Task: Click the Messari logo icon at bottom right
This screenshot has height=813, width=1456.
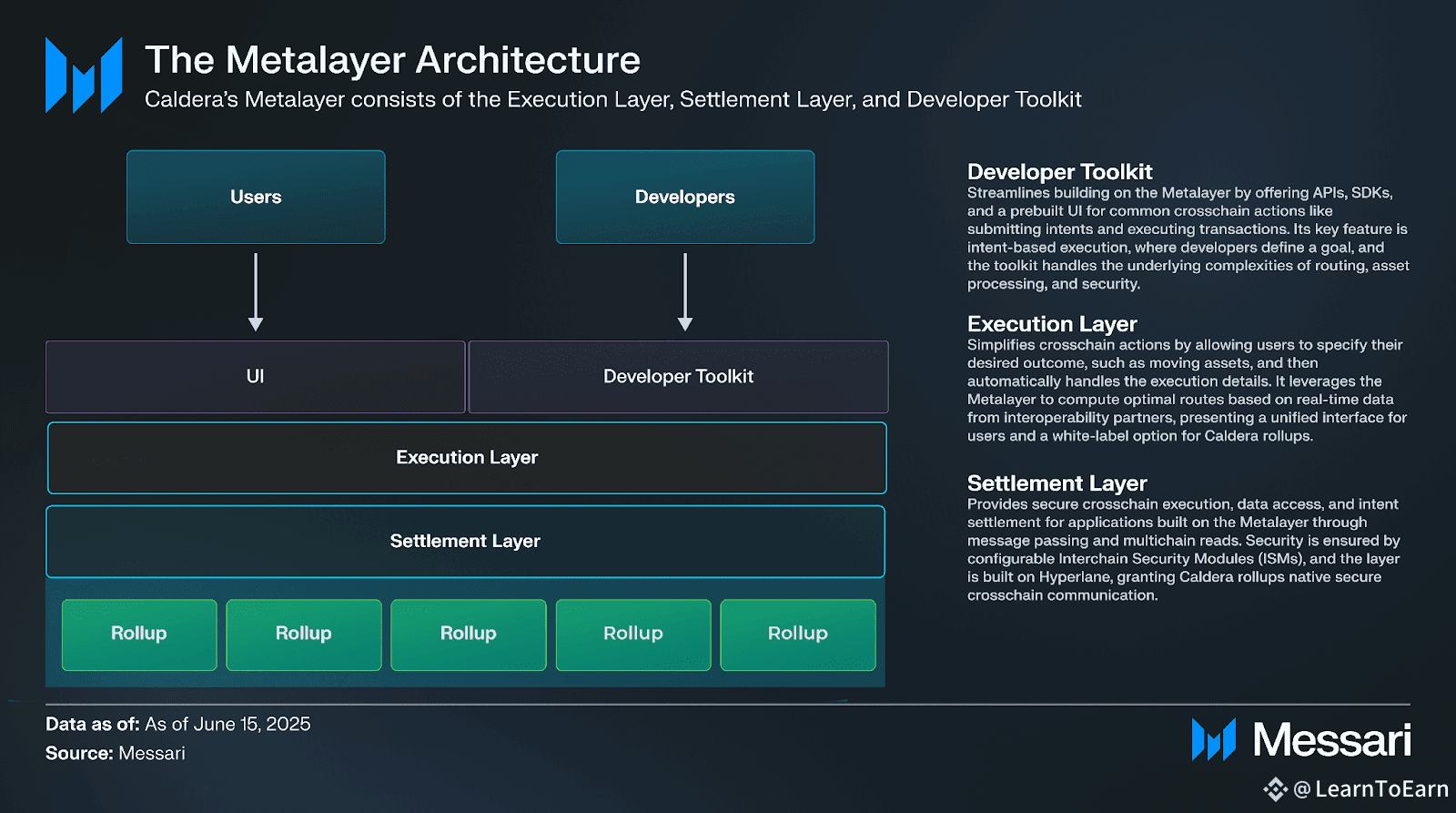Action: [x=1214, y=739]
